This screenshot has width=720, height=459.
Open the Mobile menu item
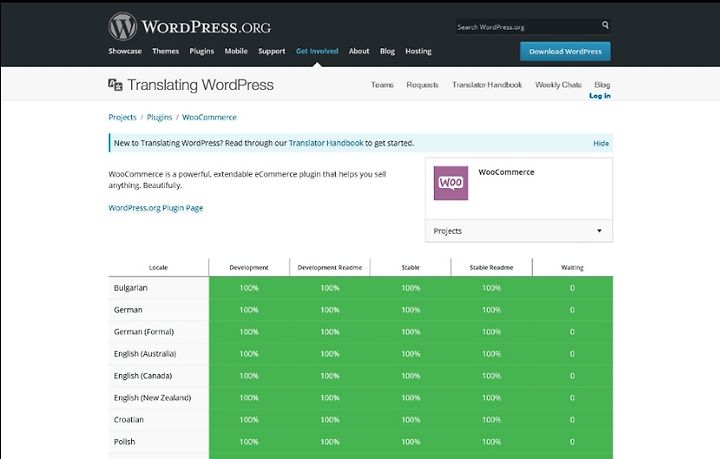tap(236, 51)
